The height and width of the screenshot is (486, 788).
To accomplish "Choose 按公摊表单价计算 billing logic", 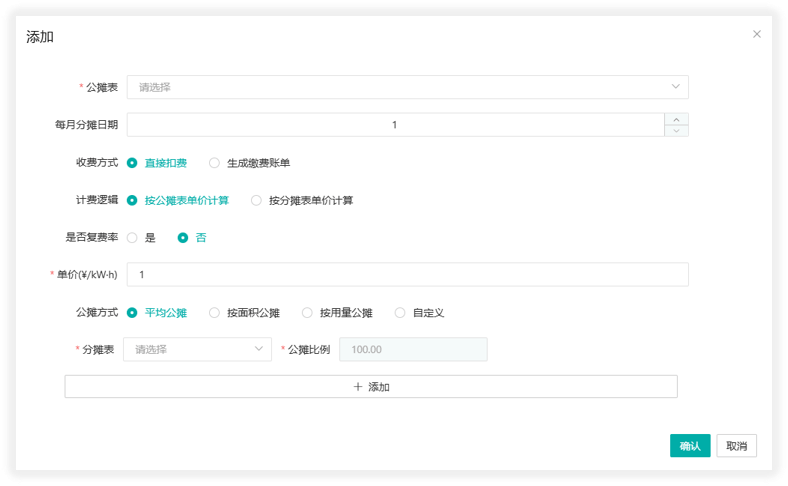I will click(x=133, y=200).
